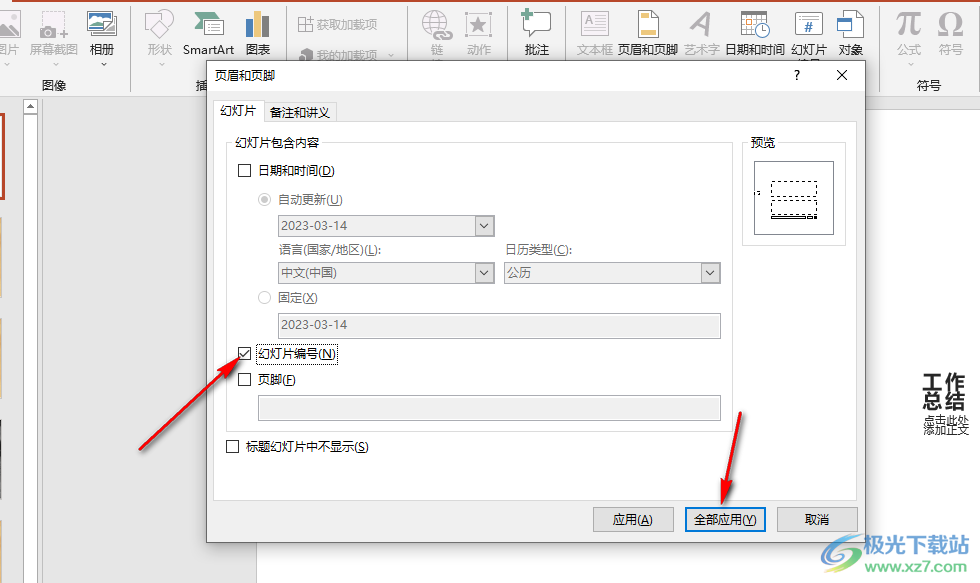980x583 pixels.
Task: Click the Cancel (取消) button
Action: point(817,519)
